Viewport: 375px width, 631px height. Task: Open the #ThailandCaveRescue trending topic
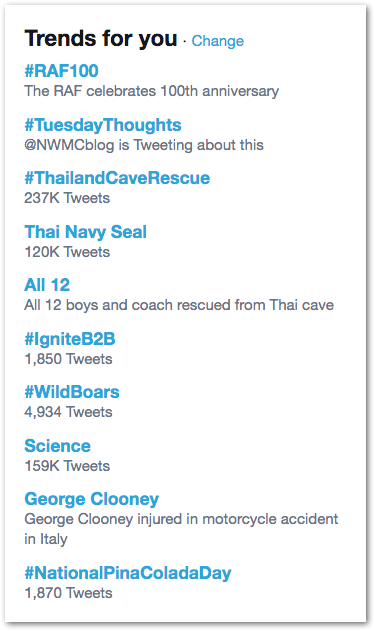coord(117,178)
